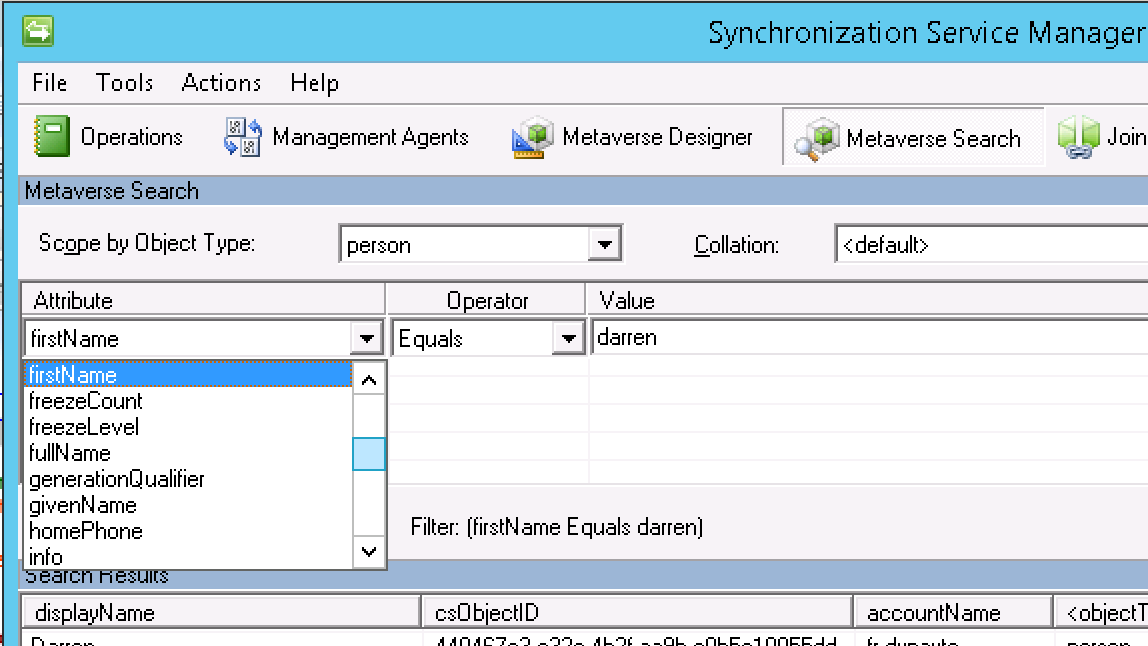Choose givenName in the attribute list

[x=83, y=505]
